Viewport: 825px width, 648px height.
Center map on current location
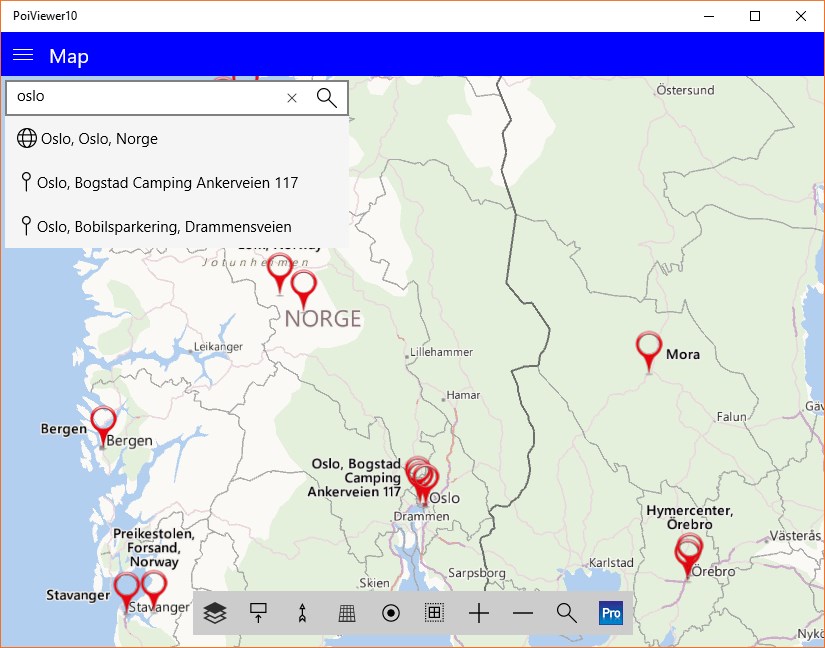coord(390,613)
